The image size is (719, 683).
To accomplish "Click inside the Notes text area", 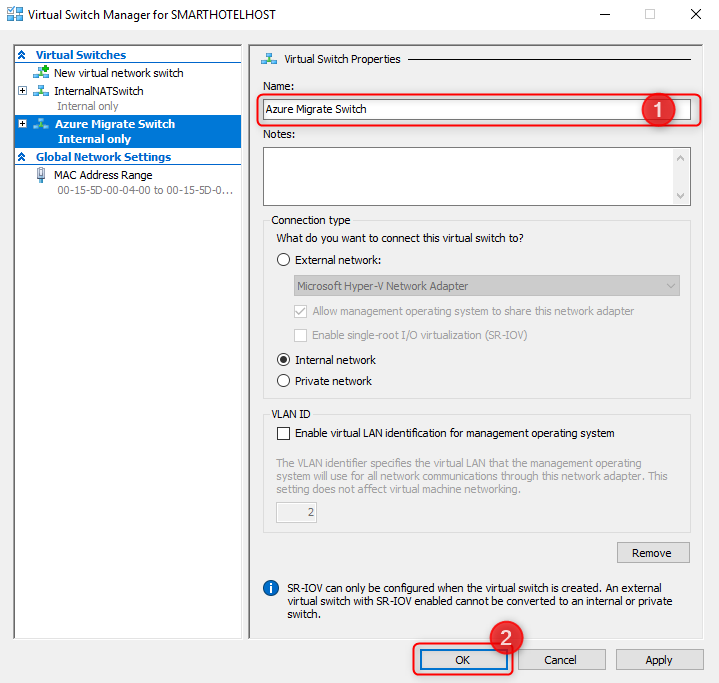I will [469, 177].
